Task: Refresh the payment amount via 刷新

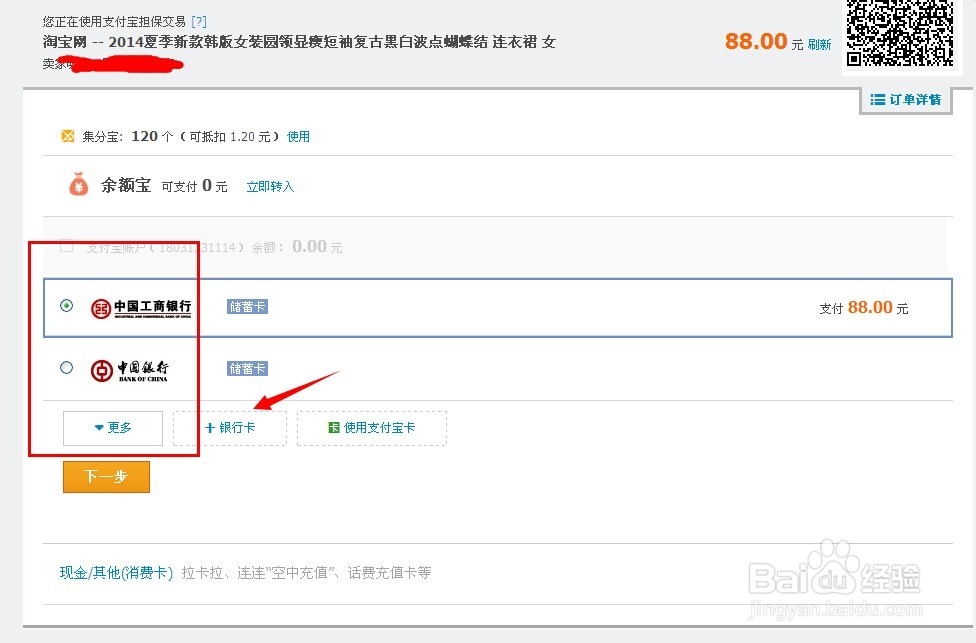Action: [x=819, y=44]
